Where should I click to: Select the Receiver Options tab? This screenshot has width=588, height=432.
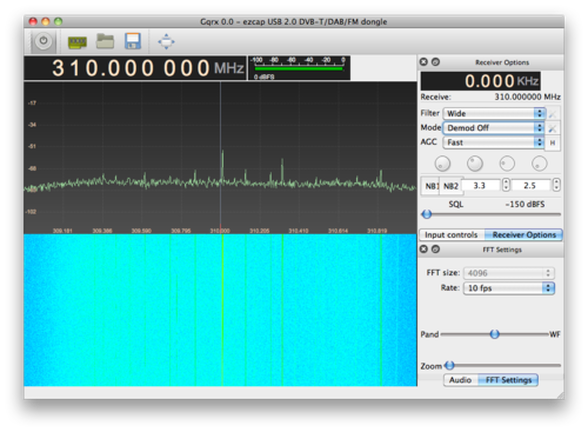coord(524,235)
